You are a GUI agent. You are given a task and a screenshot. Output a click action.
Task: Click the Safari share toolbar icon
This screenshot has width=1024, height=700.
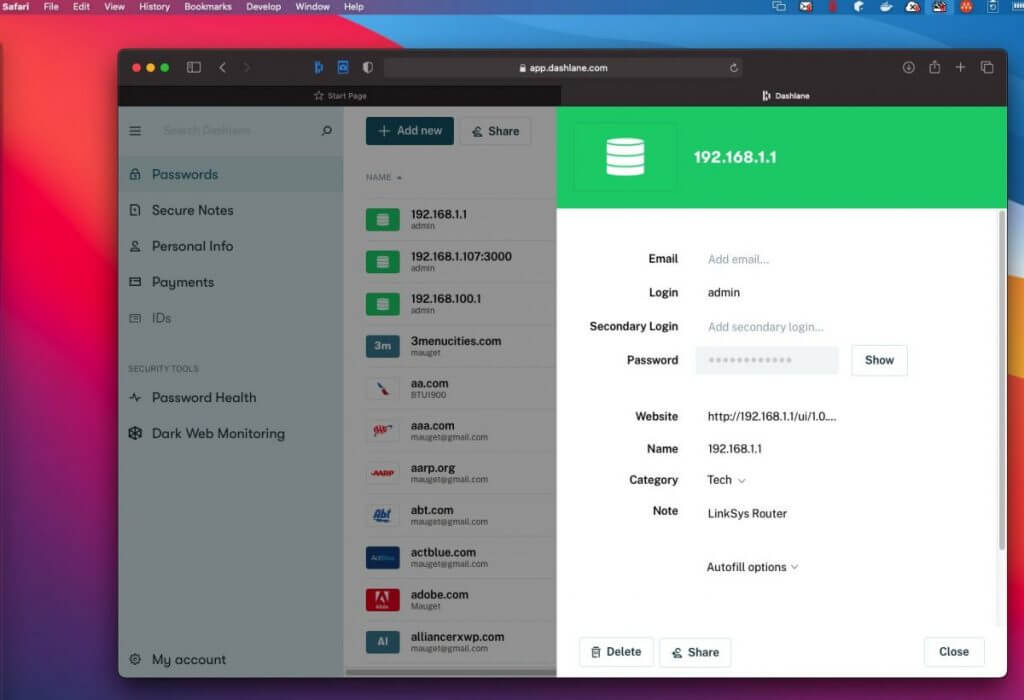tap(934, 68)
